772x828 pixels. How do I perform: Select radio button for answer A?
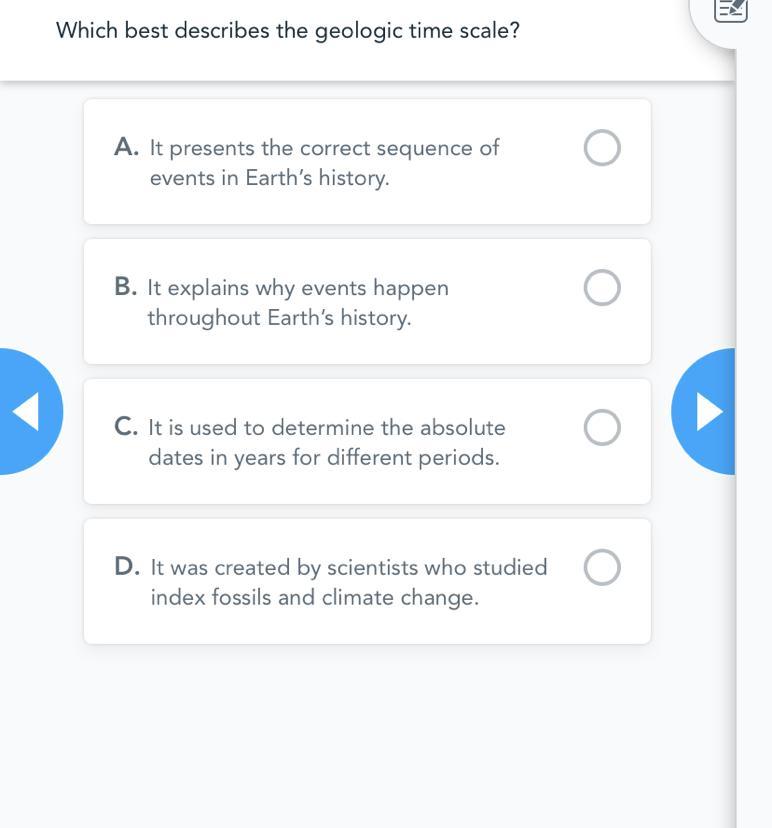tap(602, 148)
